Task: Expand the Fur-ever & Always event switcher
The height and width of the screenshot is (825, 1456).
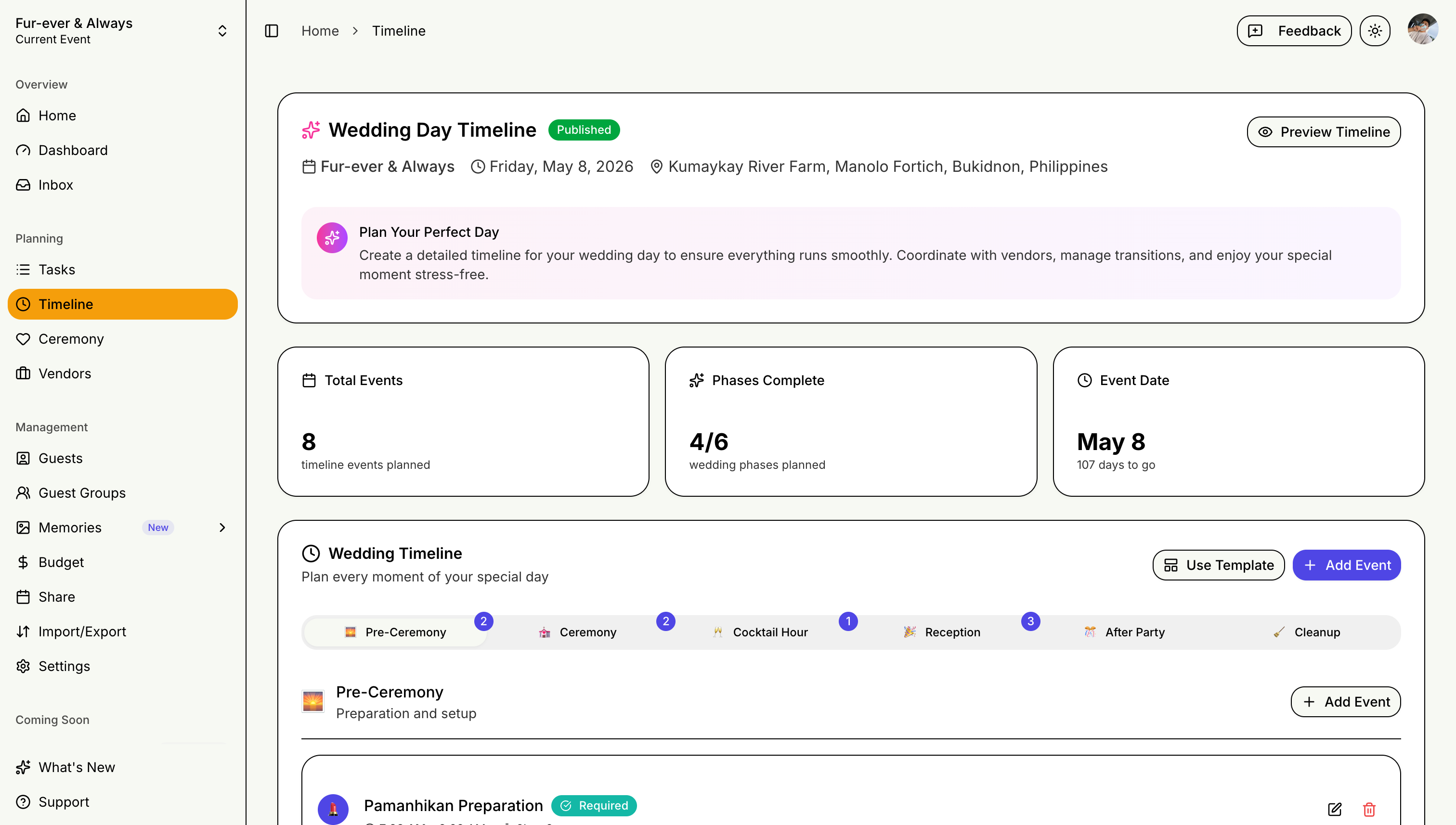Action: [222, 31]
